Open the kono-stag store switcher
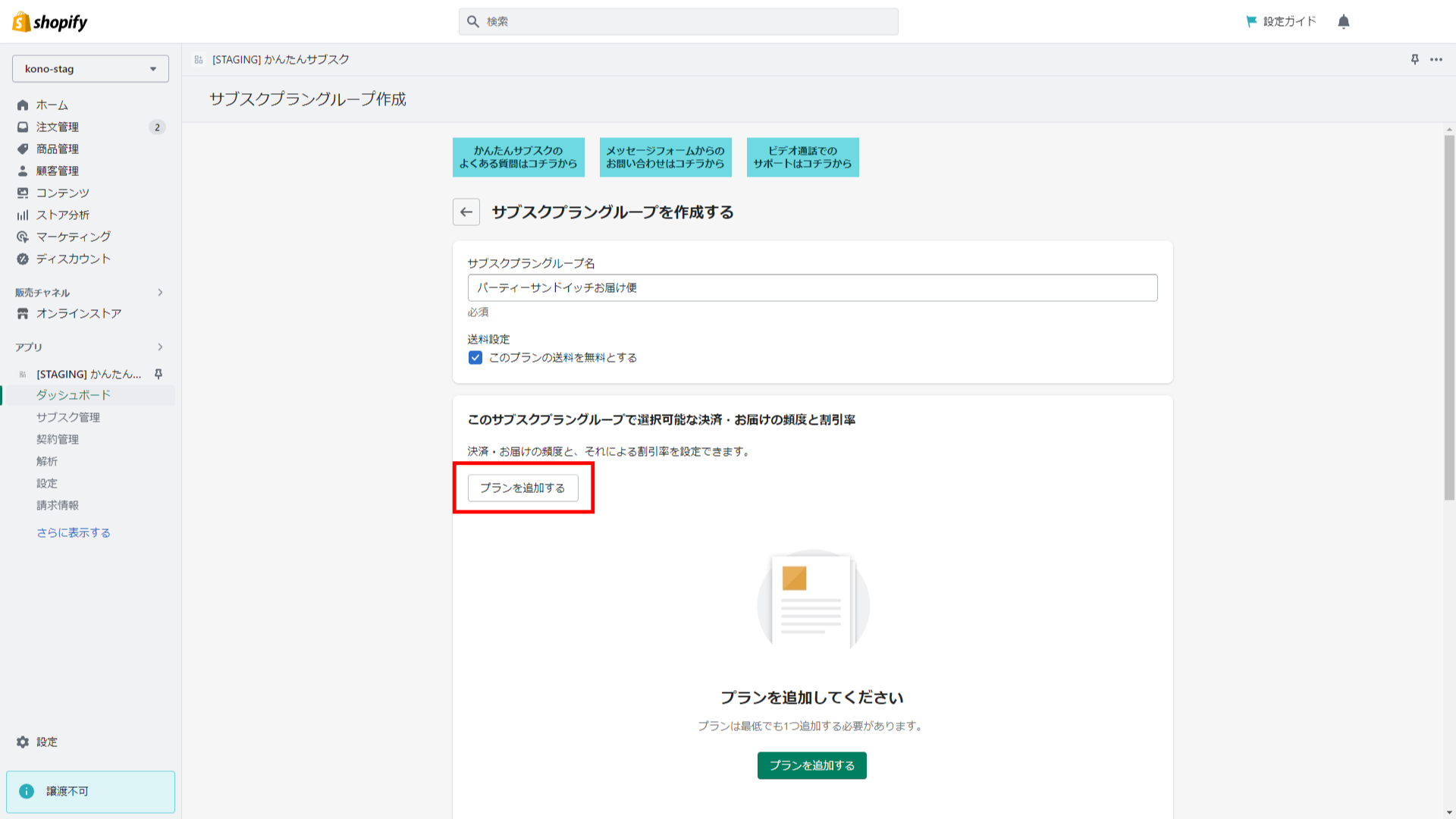Screen dimensions: 1456x819 (x=90, y=68)
